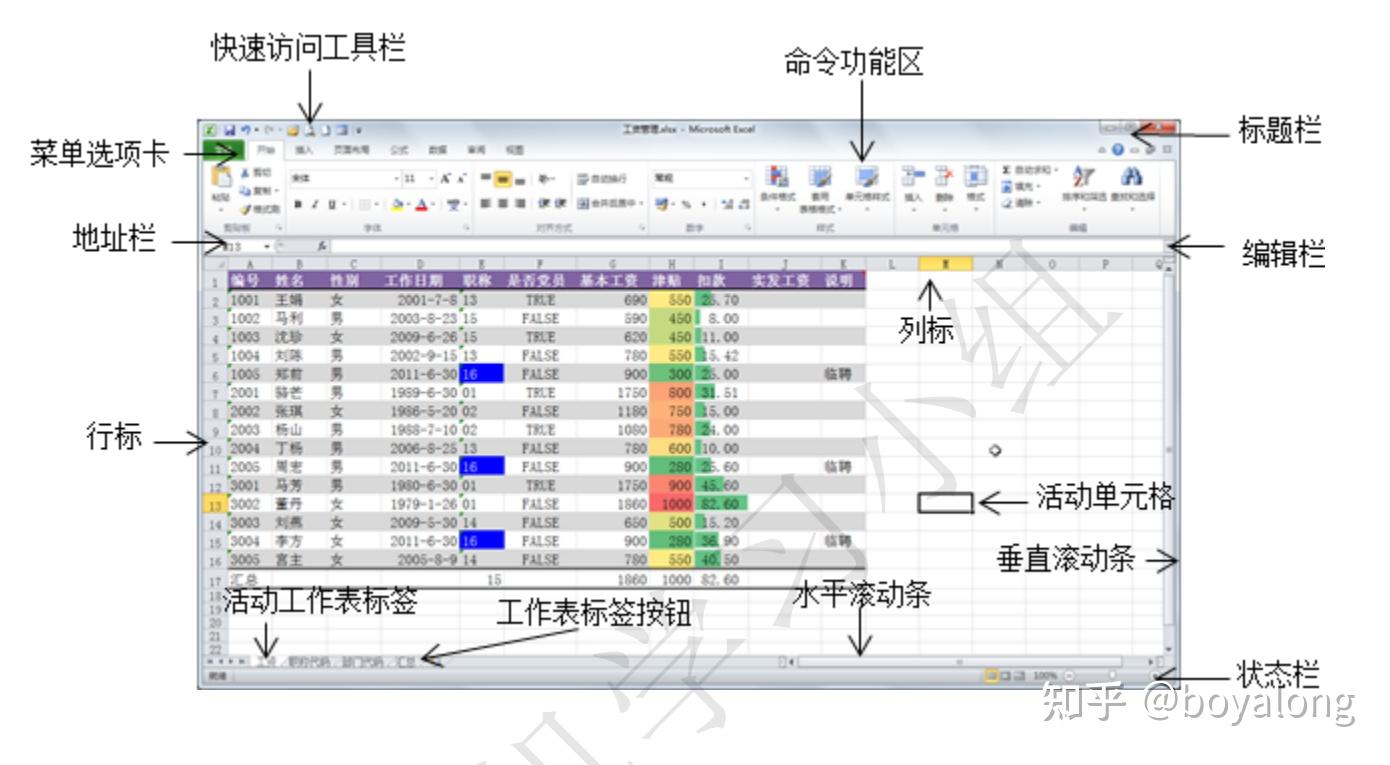The width and height of the screenshot is (1390, 765).
Task: Click Cell Styles (单元格样式) button
Action: coord(867,178)
